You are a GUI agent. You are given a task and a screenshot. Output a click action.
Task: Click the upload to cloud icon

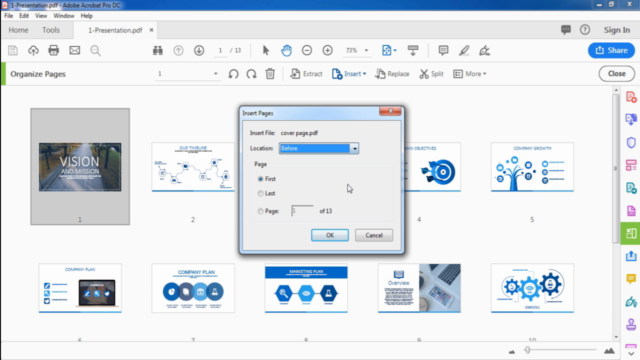point(33,50)
